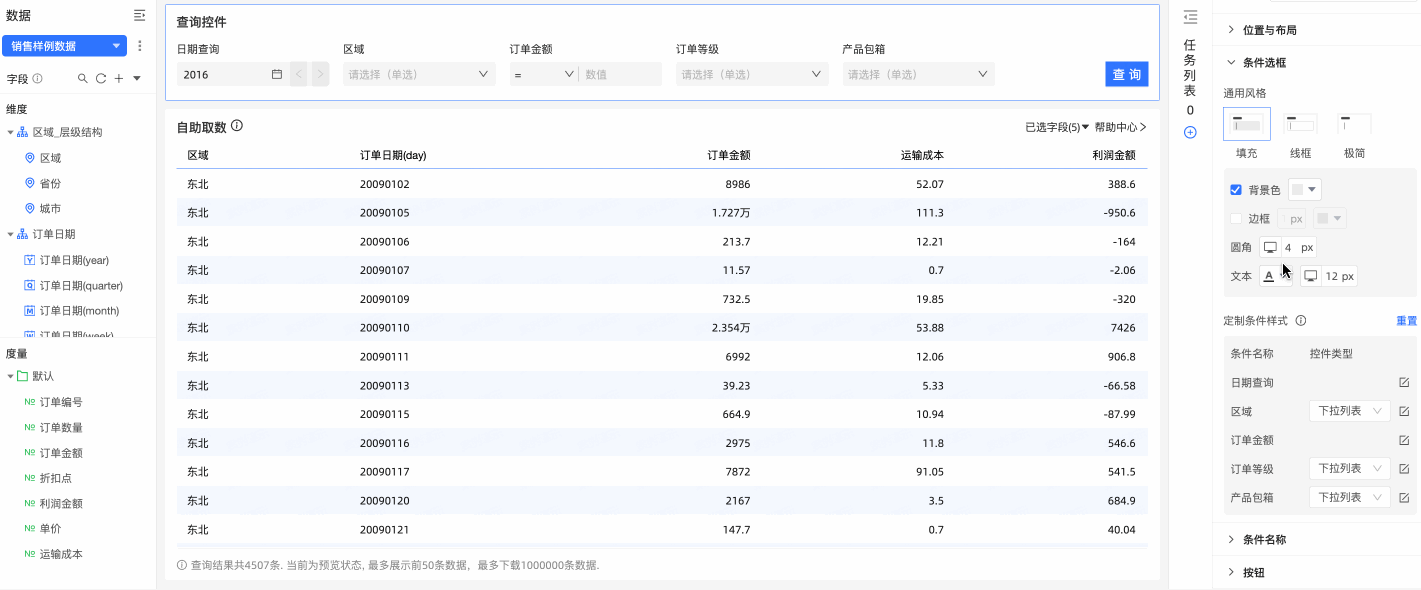This screenshot has width=1421, height=590.
Task: Collapse the 默认 measure folder
Action: [x=10, y=376]
